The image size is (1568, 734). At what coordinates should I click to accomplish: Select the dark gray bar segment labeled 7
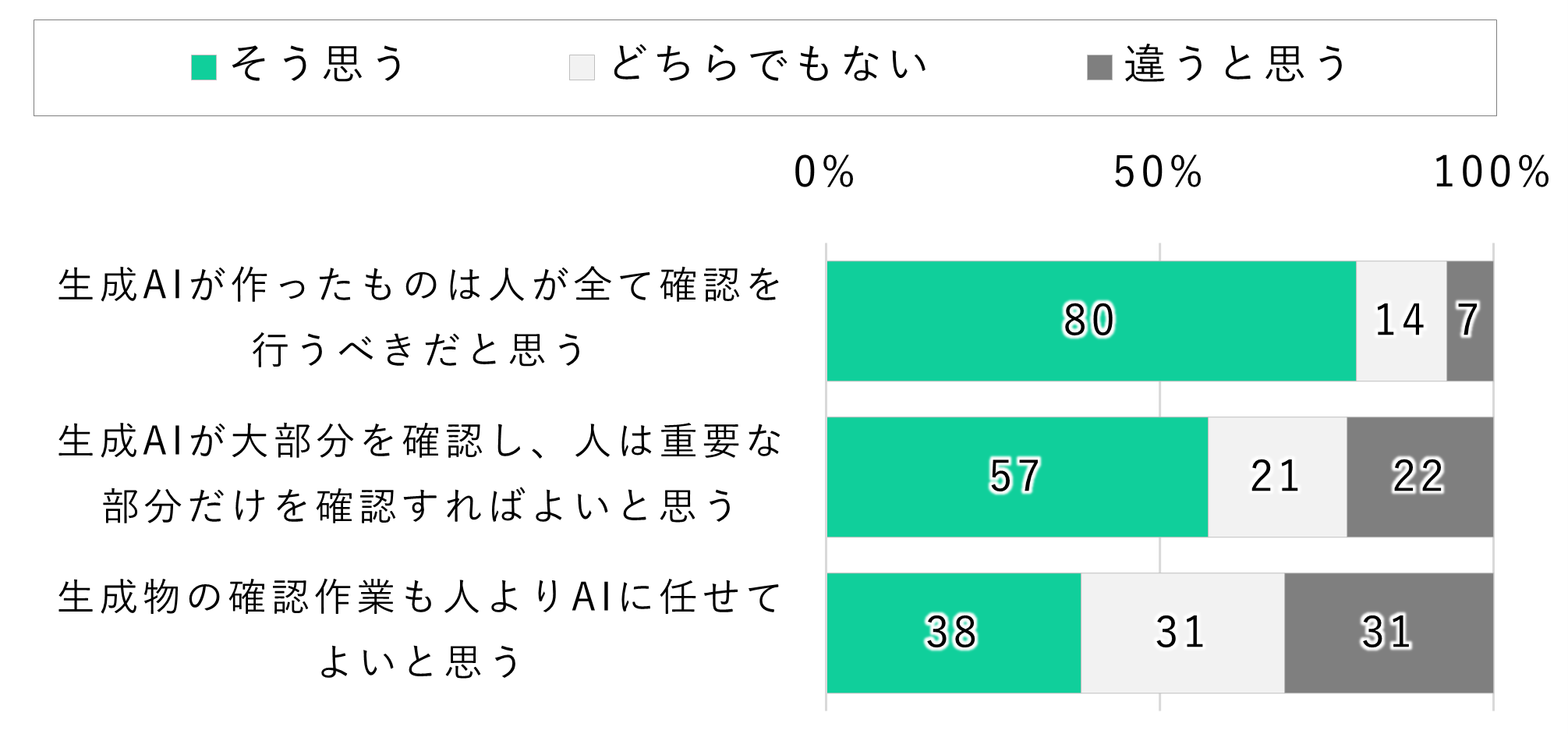[x=1470, y=321]
